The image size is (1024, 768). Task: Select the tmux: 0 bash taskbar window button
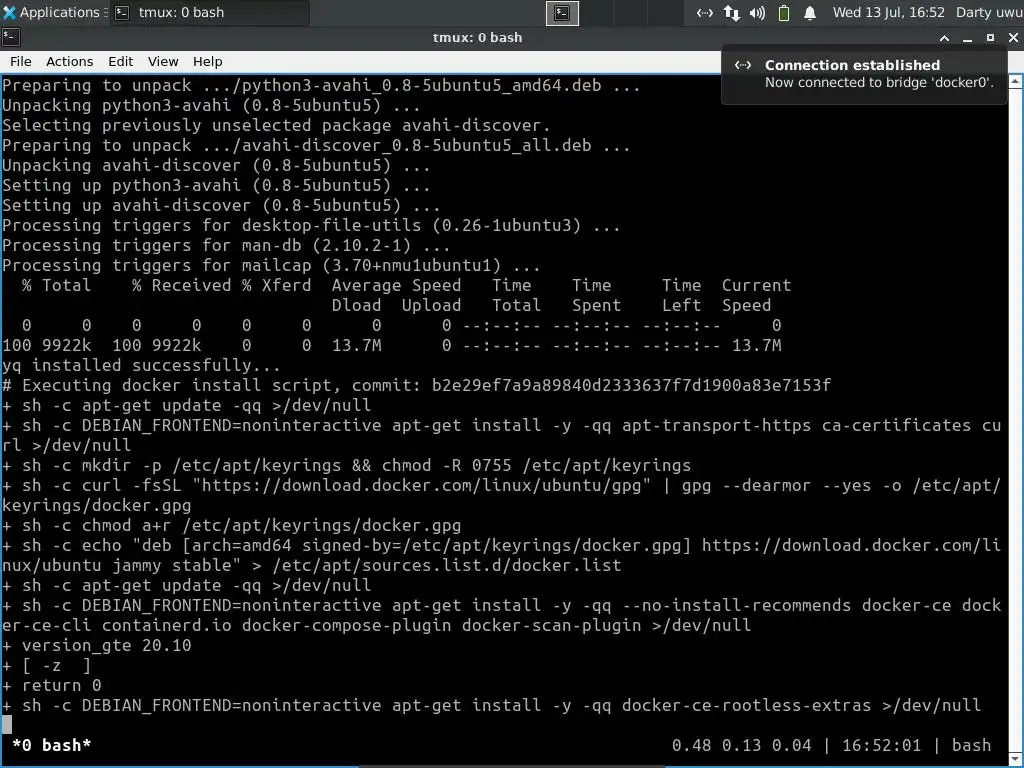pyautogui.click(x=209, y=12)
